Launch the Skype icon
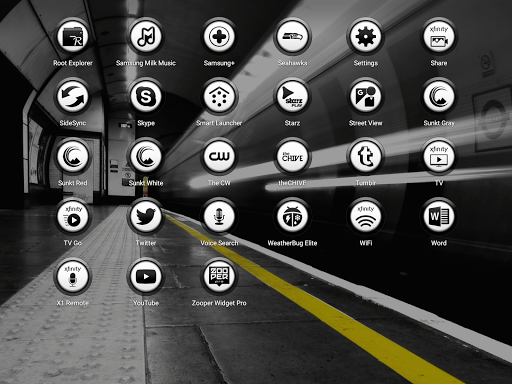 point(146,97)
